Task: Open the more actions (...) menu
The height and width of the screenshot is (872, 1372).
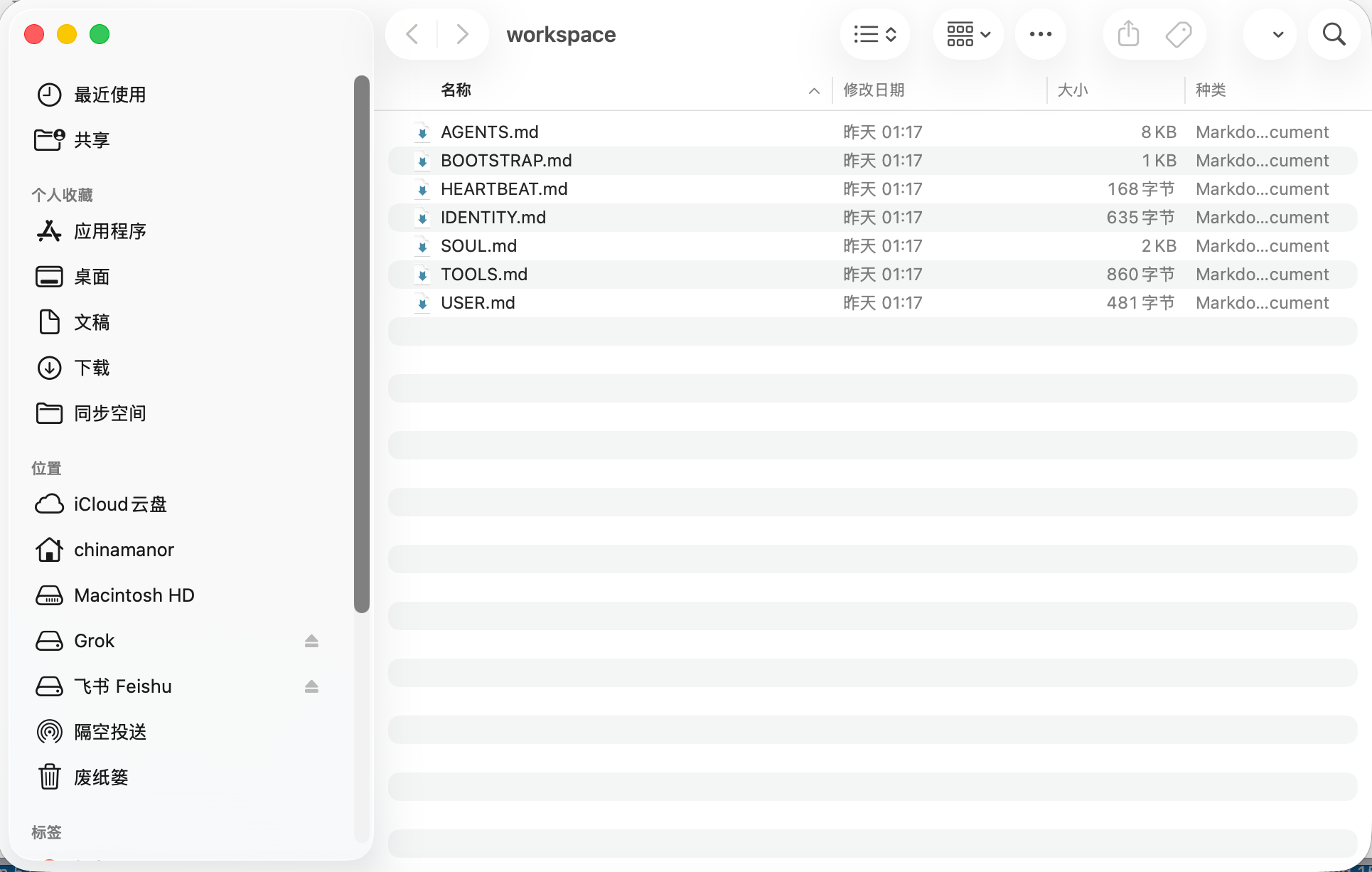Action: point(1040,33)
